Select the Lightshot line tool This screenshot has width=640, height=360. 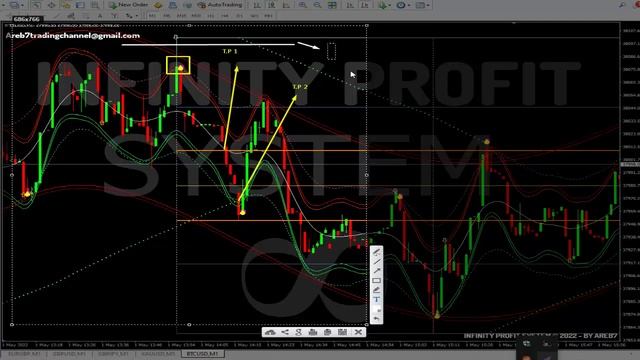click(x=376, y=261)
